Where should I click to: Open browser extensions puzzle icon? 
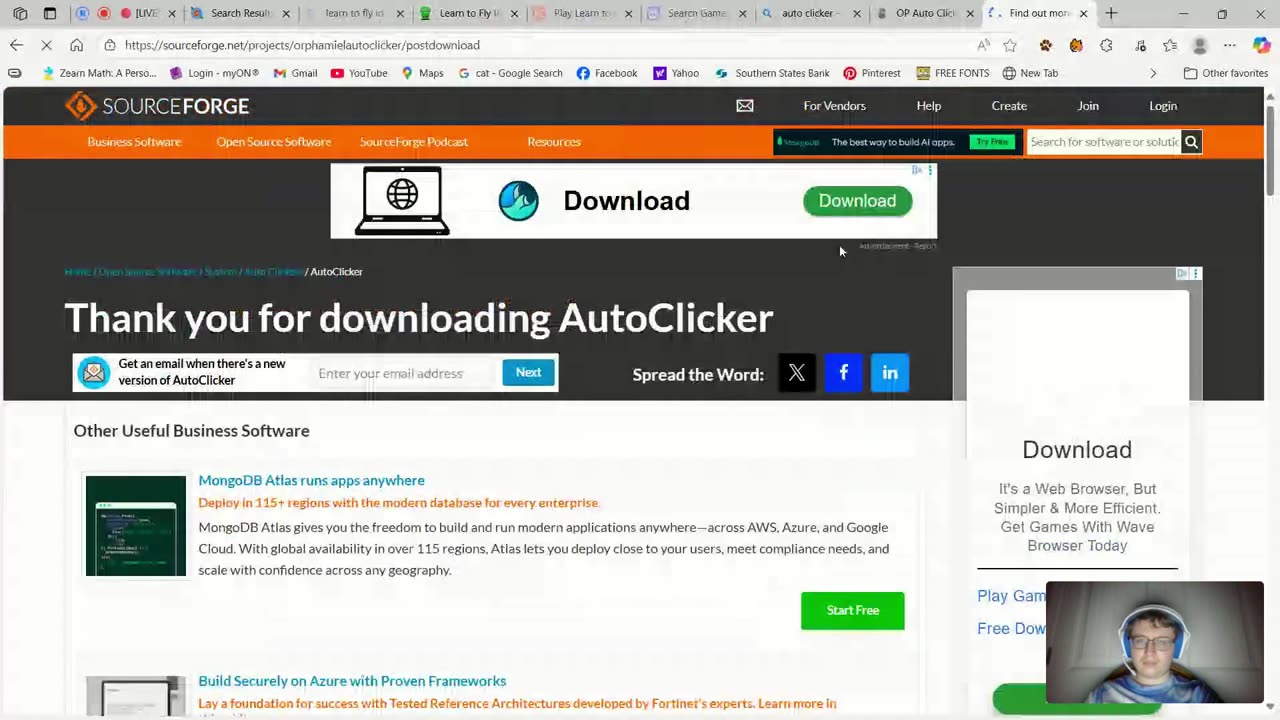click(x=1106, y=45)
